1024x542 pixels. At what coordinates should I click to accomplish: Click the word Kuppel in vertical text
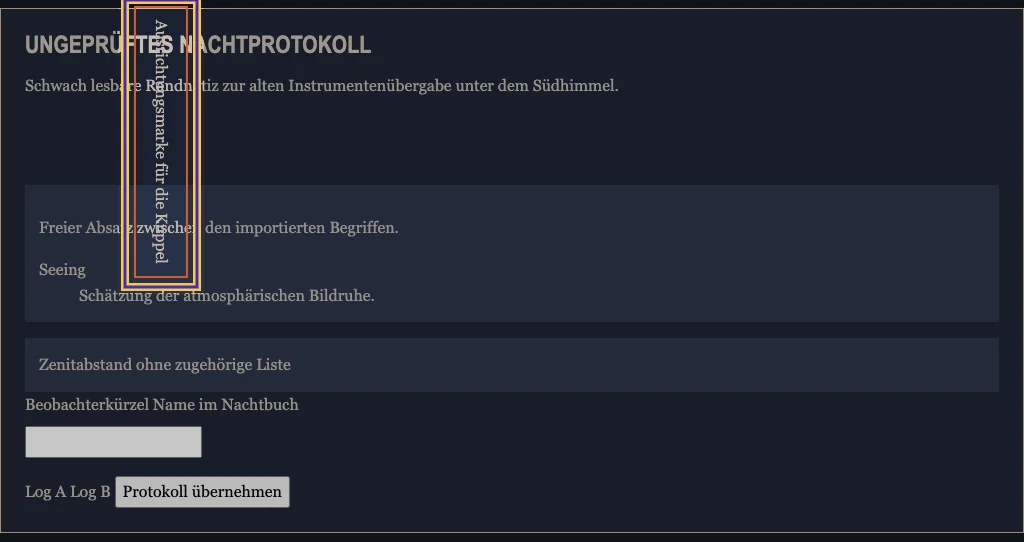click(x=161, y=238)
